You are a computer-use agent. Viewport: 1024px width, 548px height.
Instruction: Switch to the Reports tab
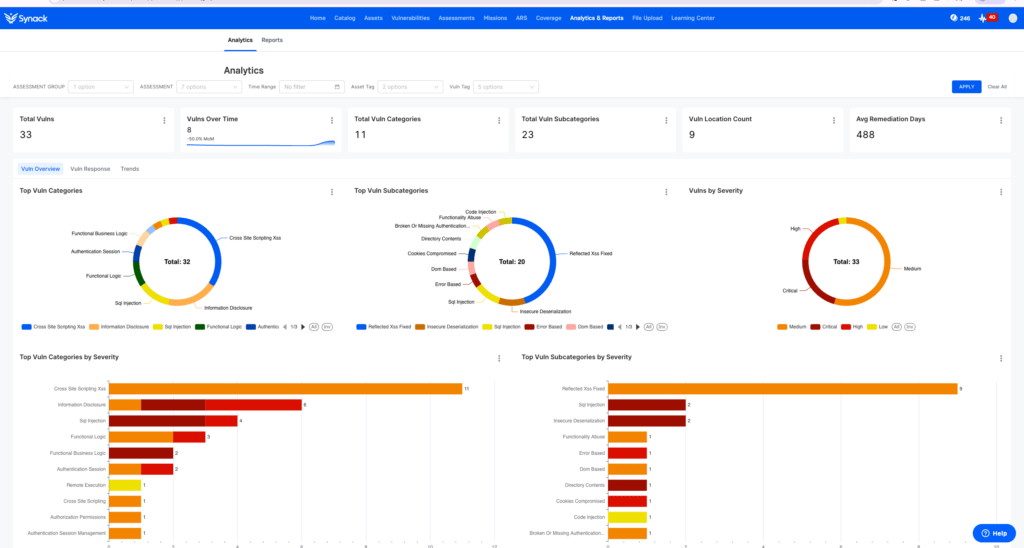tap(272, 40)
